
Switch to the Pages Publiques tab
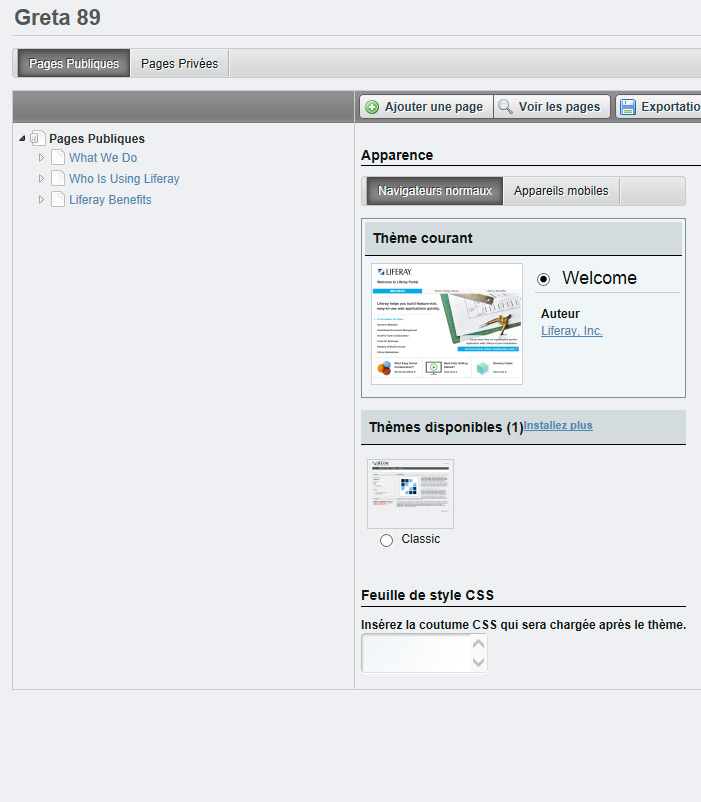[74, 63]
